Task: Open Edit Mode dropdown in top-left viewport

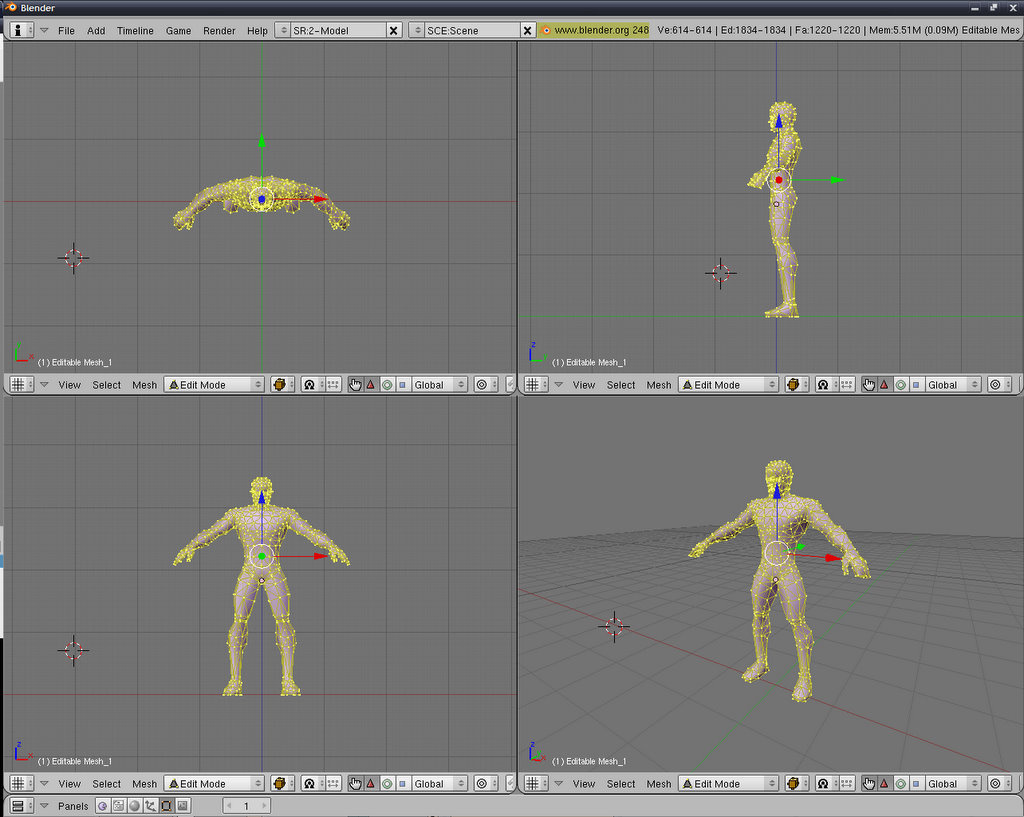Action: [x=214, y=384]
